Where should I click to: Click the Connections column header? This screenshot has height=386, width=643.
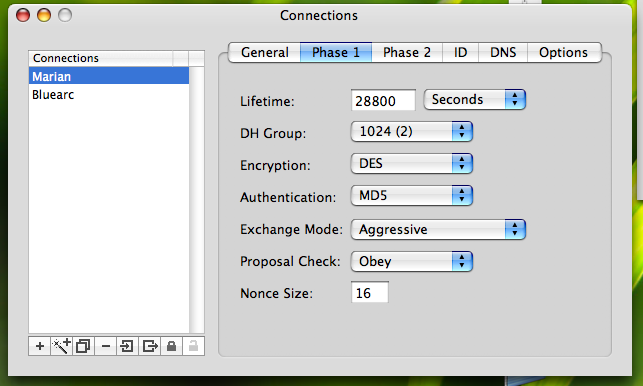(x=101, y=58)
